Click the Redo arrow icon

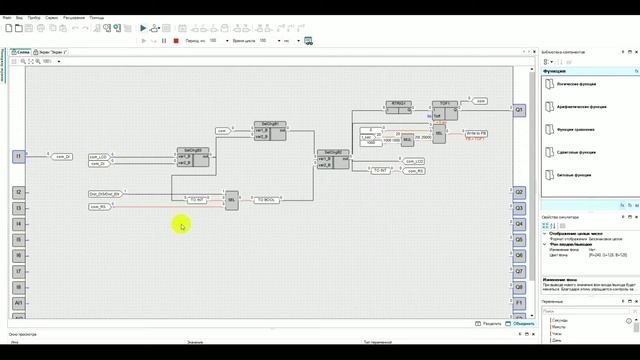[x=85, y=28]
